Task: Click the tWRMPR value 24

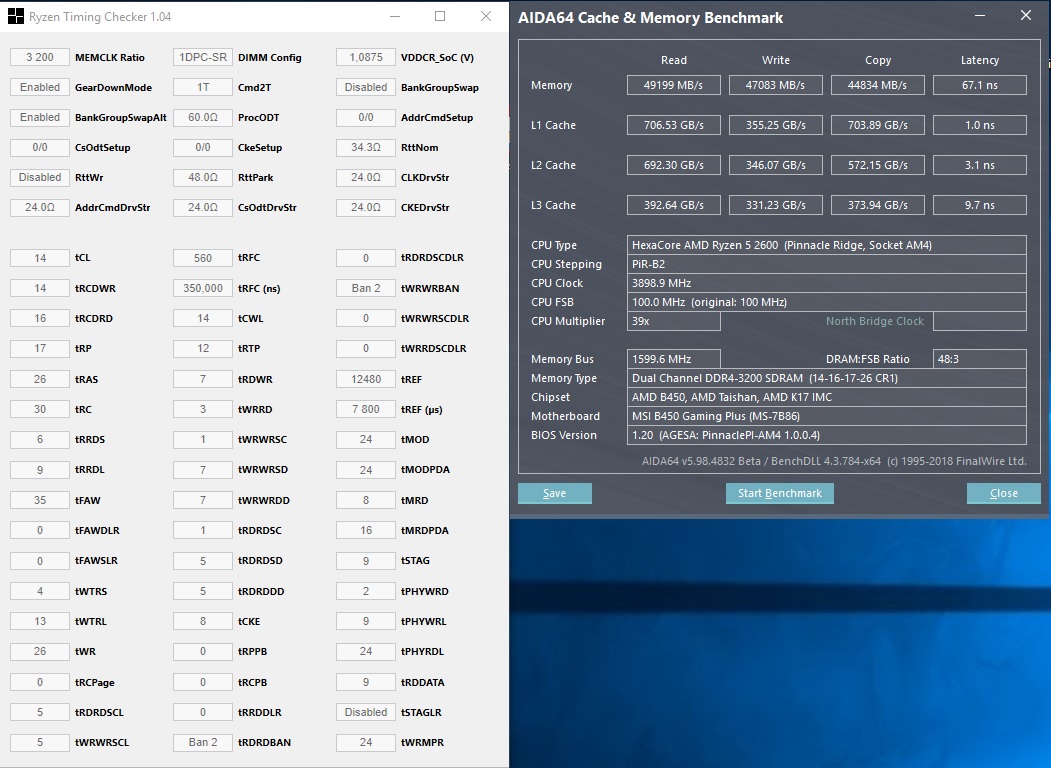Action: [365, 743]
